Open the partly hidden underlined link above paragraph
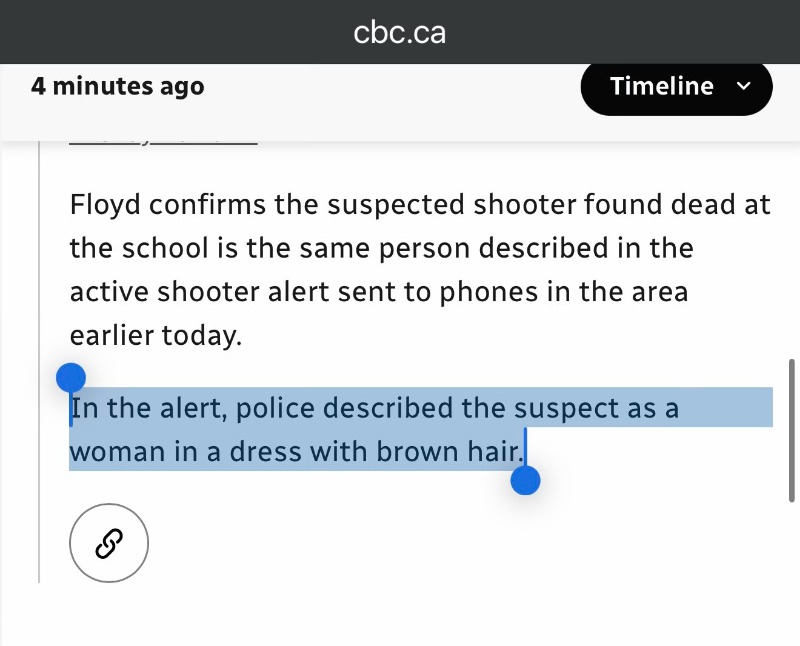The width and height of the screenshot is (800, 646). pyautogui.click(x=163, y=142)
